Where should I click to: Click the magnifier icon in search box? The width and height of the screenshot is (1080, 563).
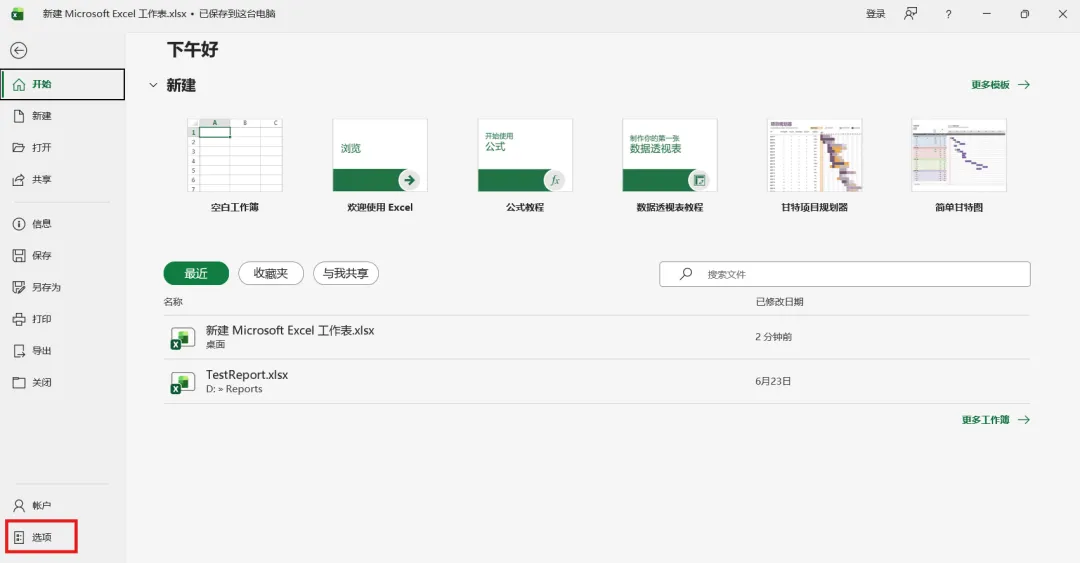686,274
